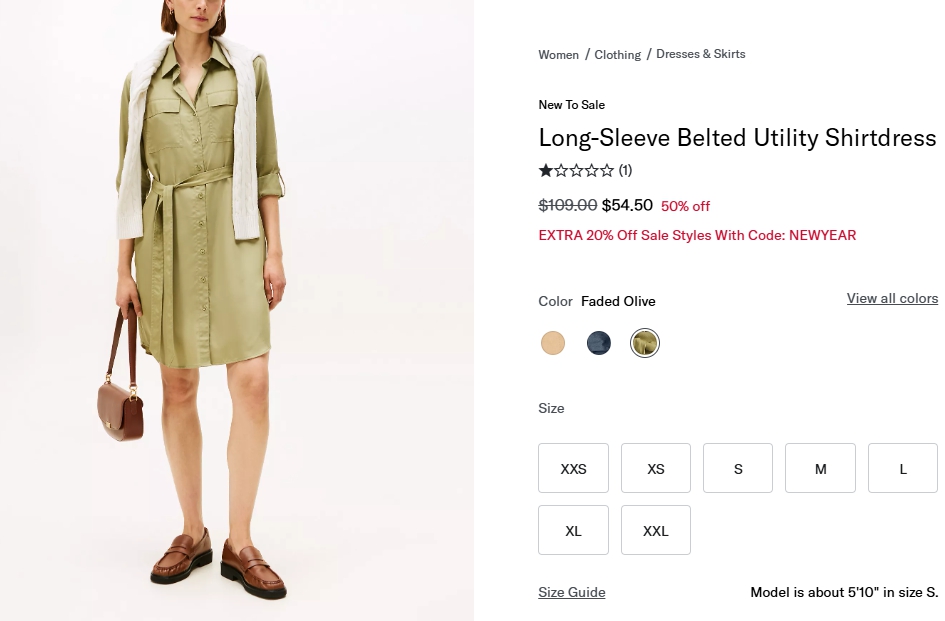Click the Long-Sleeve Belted Utility Shirtdress title
This screenshot has width=945, height=621.
(737, 138)
